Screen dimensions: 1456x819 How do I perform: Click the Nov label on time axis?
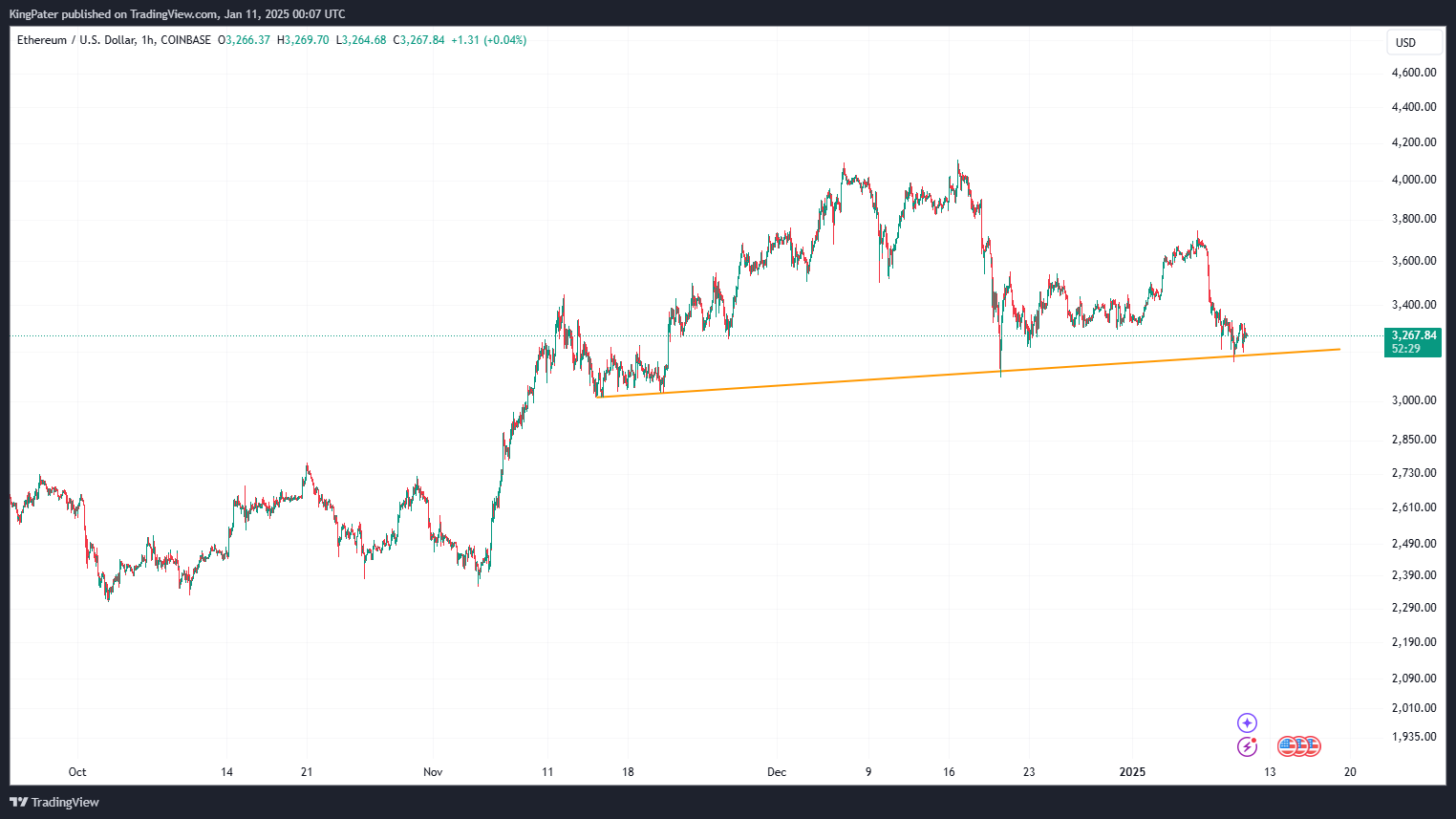tap(433, 772)
